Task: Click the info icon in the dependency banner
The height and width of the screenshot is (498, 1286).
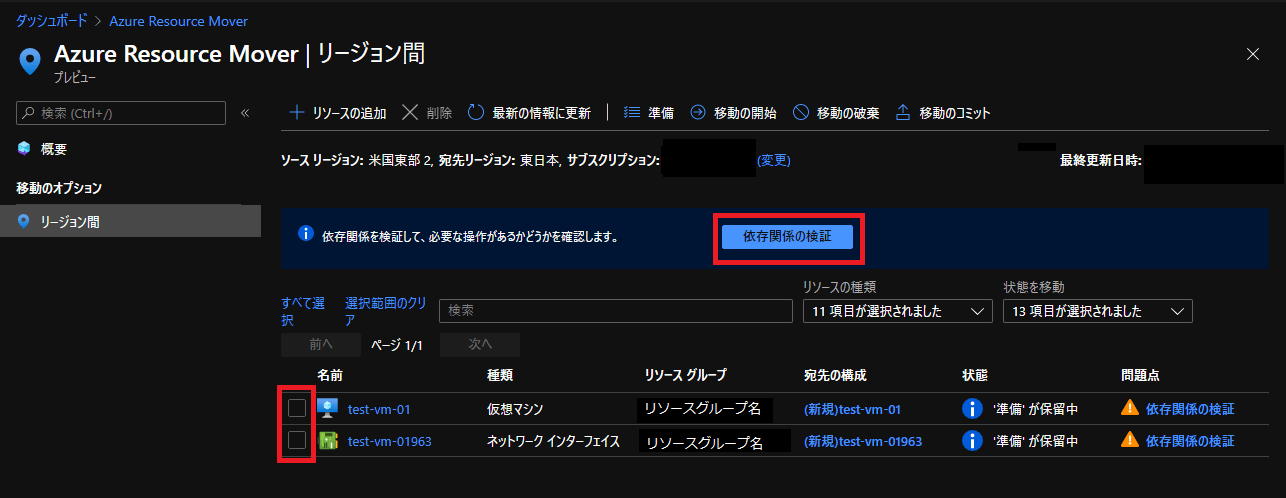Action: [x=307, y=235]
